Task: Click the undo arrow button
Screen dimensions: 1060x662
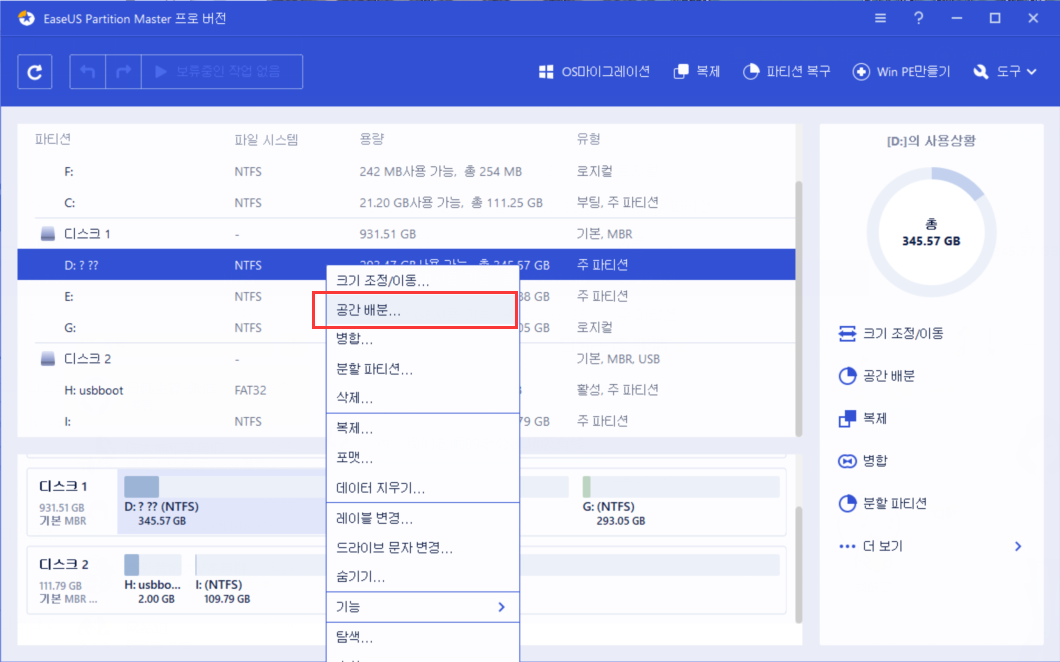Action: coord(88,72)
